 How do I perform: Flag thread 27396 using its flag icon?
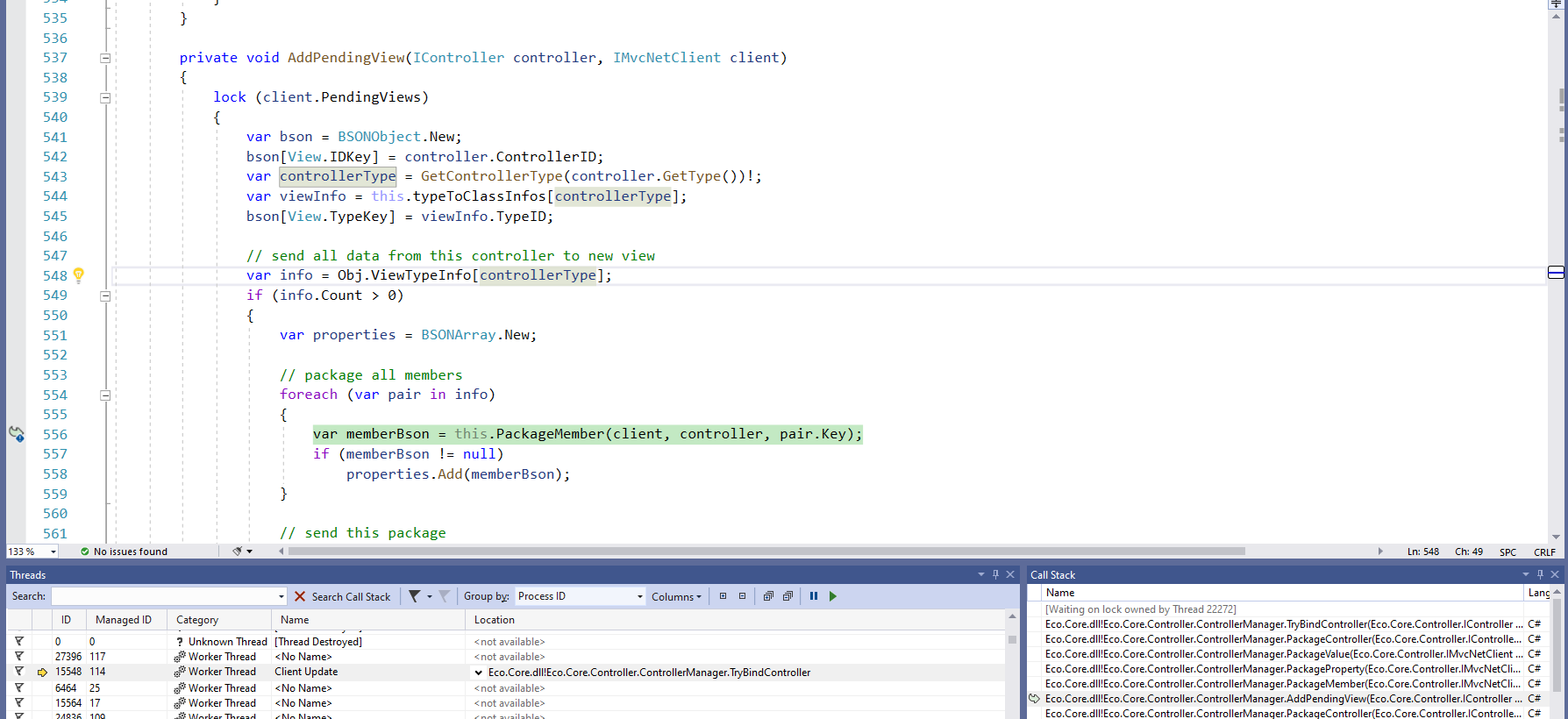pos(18,657)
